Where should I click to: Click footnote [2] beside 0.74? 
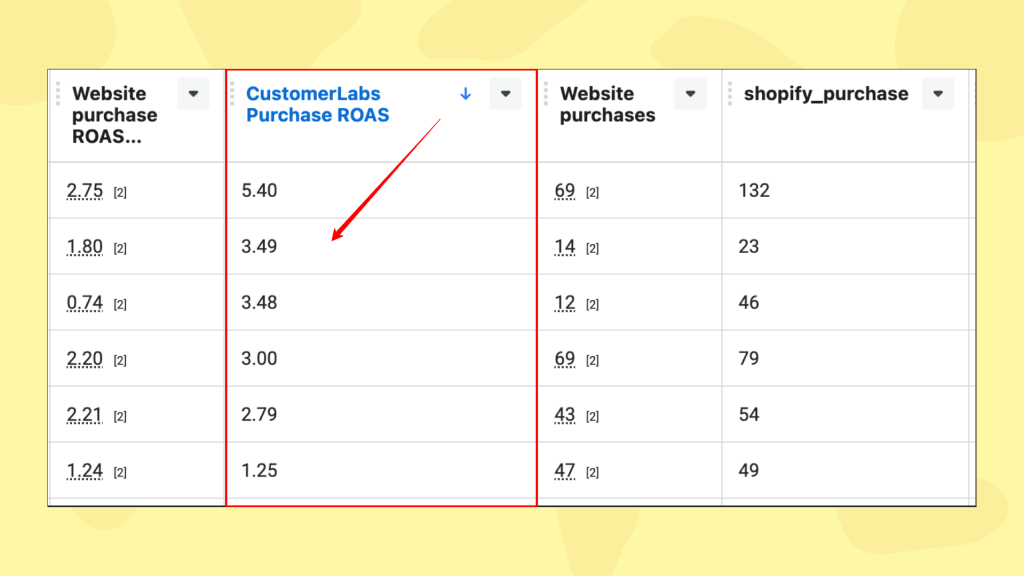[x=120, y=305]
